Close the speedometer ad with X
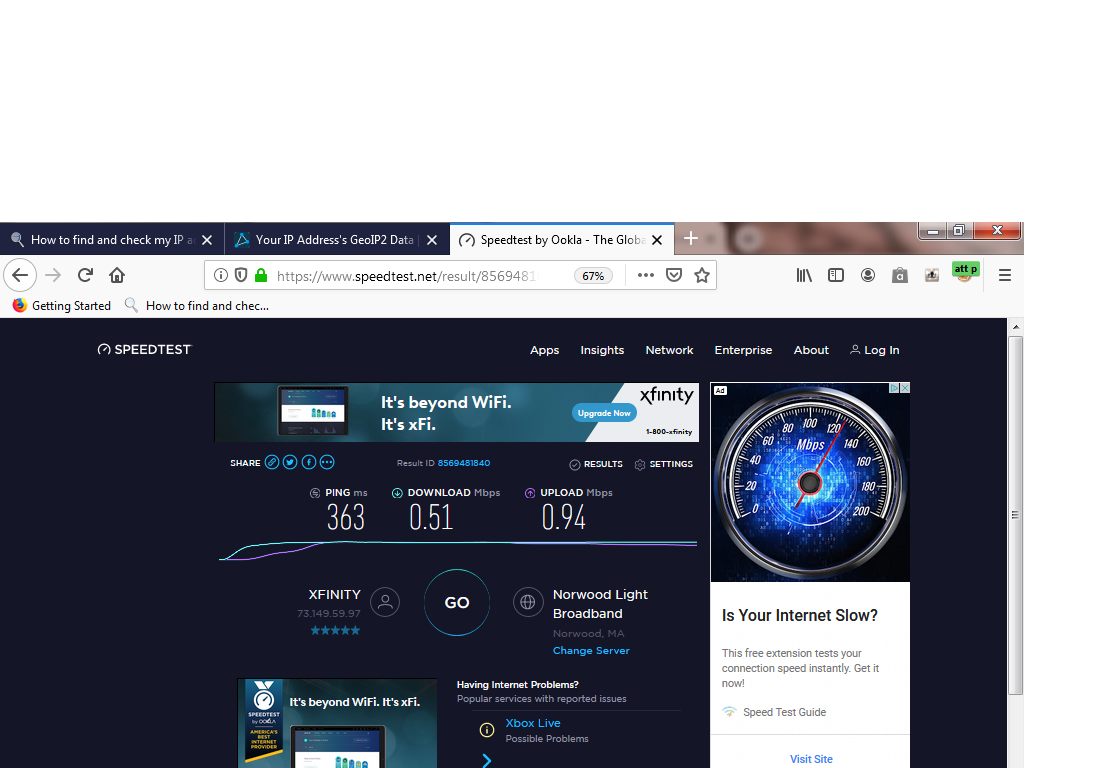 pyautogui.click(x=905, y=388)
